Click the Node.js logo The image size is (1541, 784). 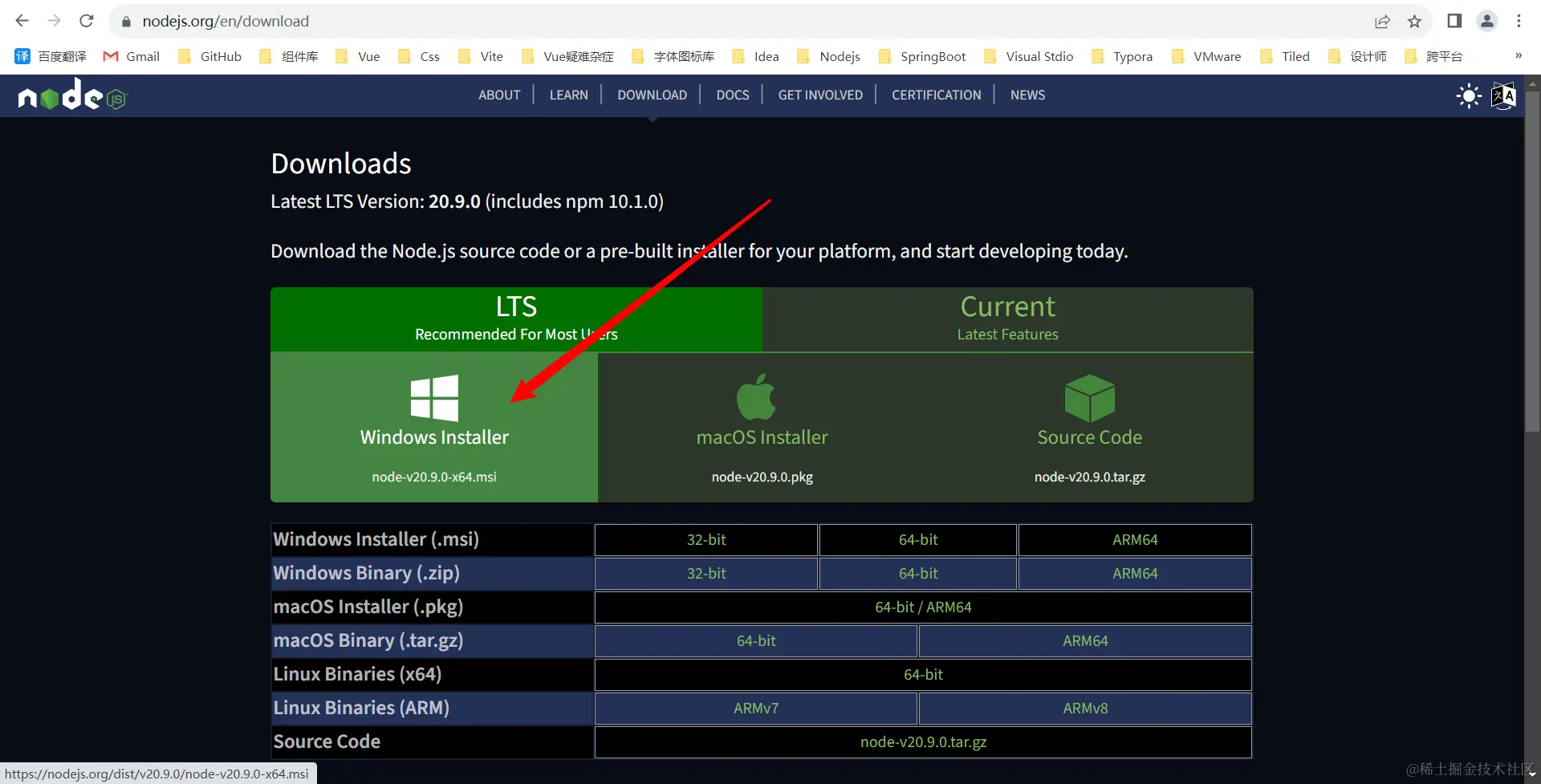click(x=72, y=95)
